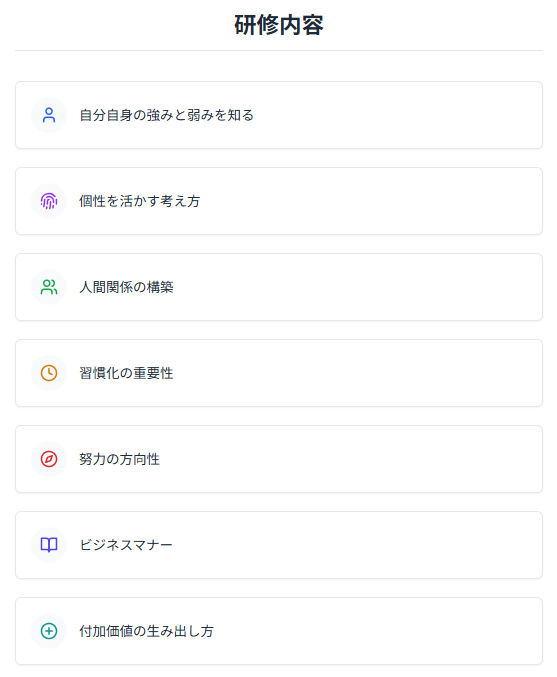Click empty area of the 人間関係の構築 card
The width and height of the screenshot is (557, 677).
coord(354,287)
